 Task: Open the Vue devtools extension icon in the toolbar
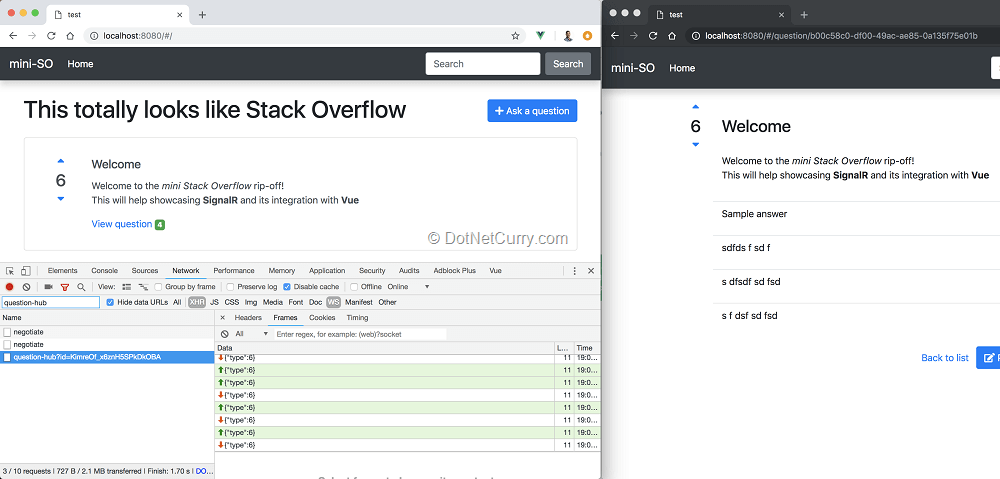tap(540, 36)
